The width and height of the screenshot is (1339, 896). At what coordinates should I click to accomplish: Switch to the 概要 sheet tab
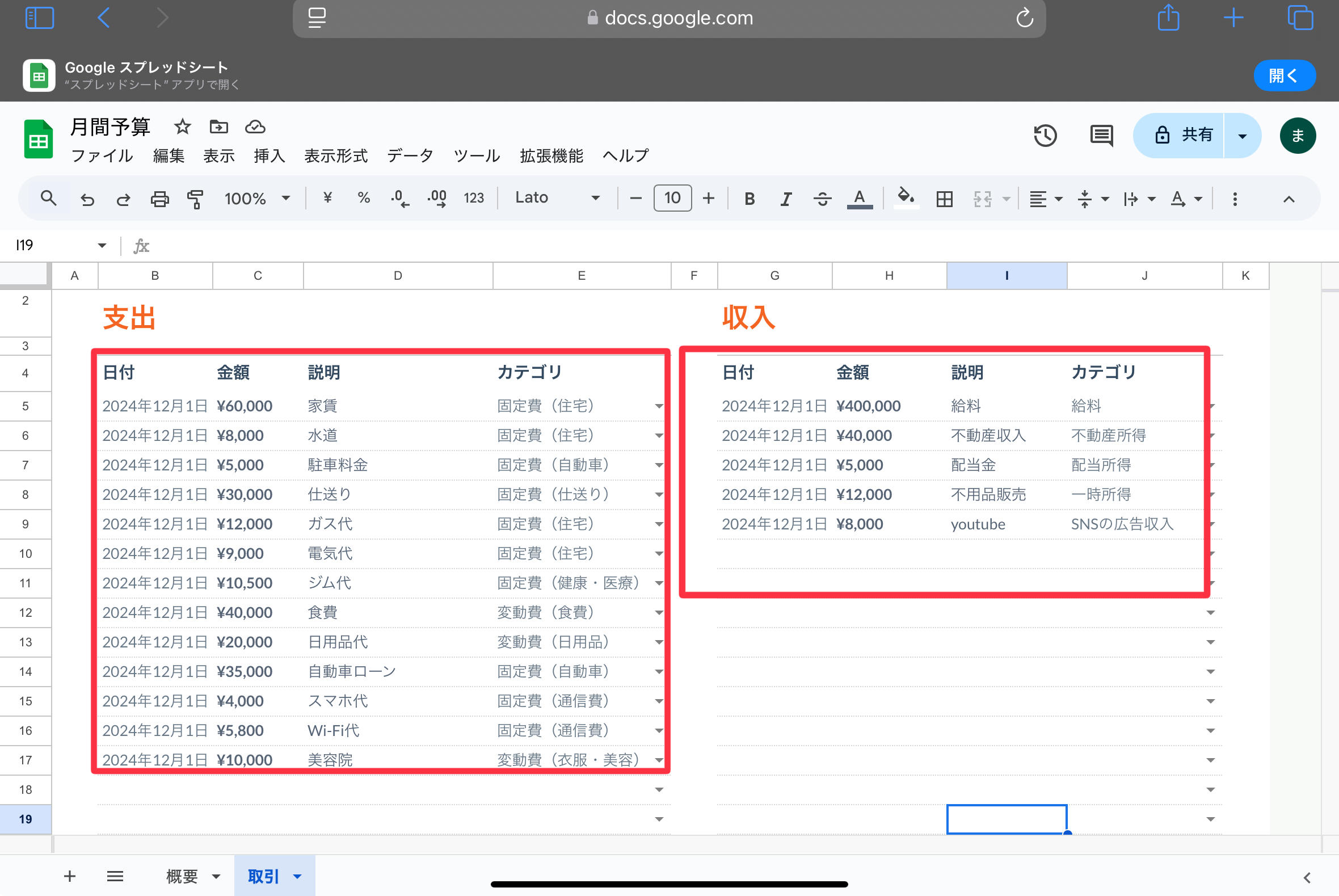(x=182, y=876)
